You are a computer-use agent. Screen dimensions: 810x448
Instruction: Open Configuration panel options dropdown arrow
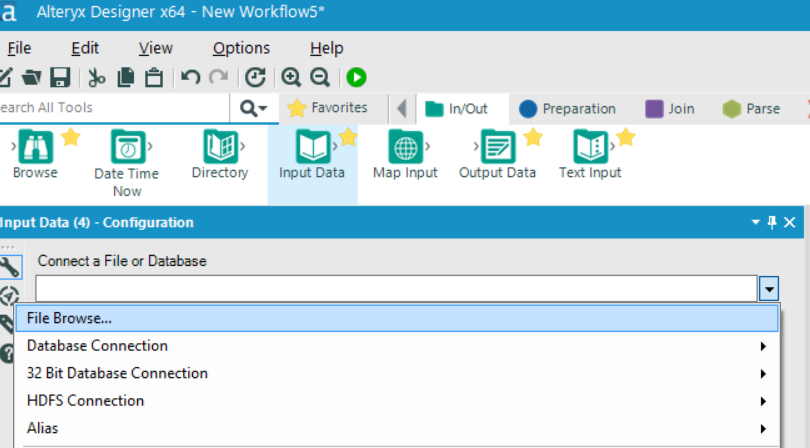coord(755,222)
